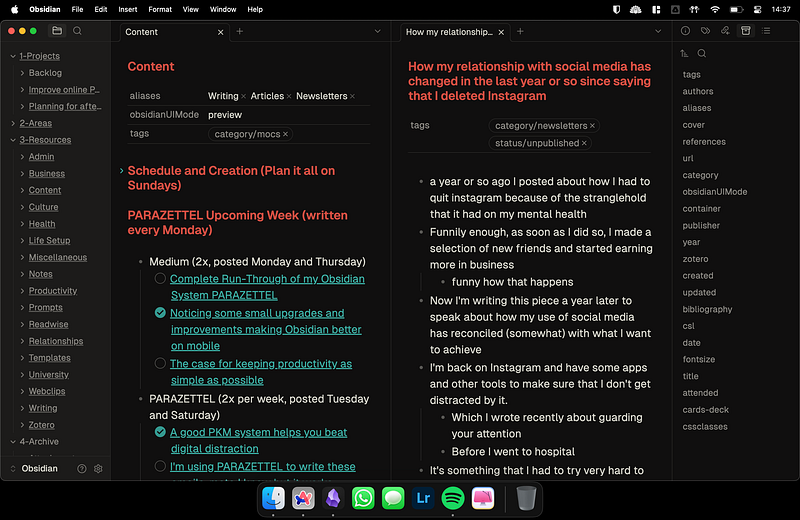Open Spotify in the dock
The width and height of the screenshot is (800, 520).
[x=453, y=498]
